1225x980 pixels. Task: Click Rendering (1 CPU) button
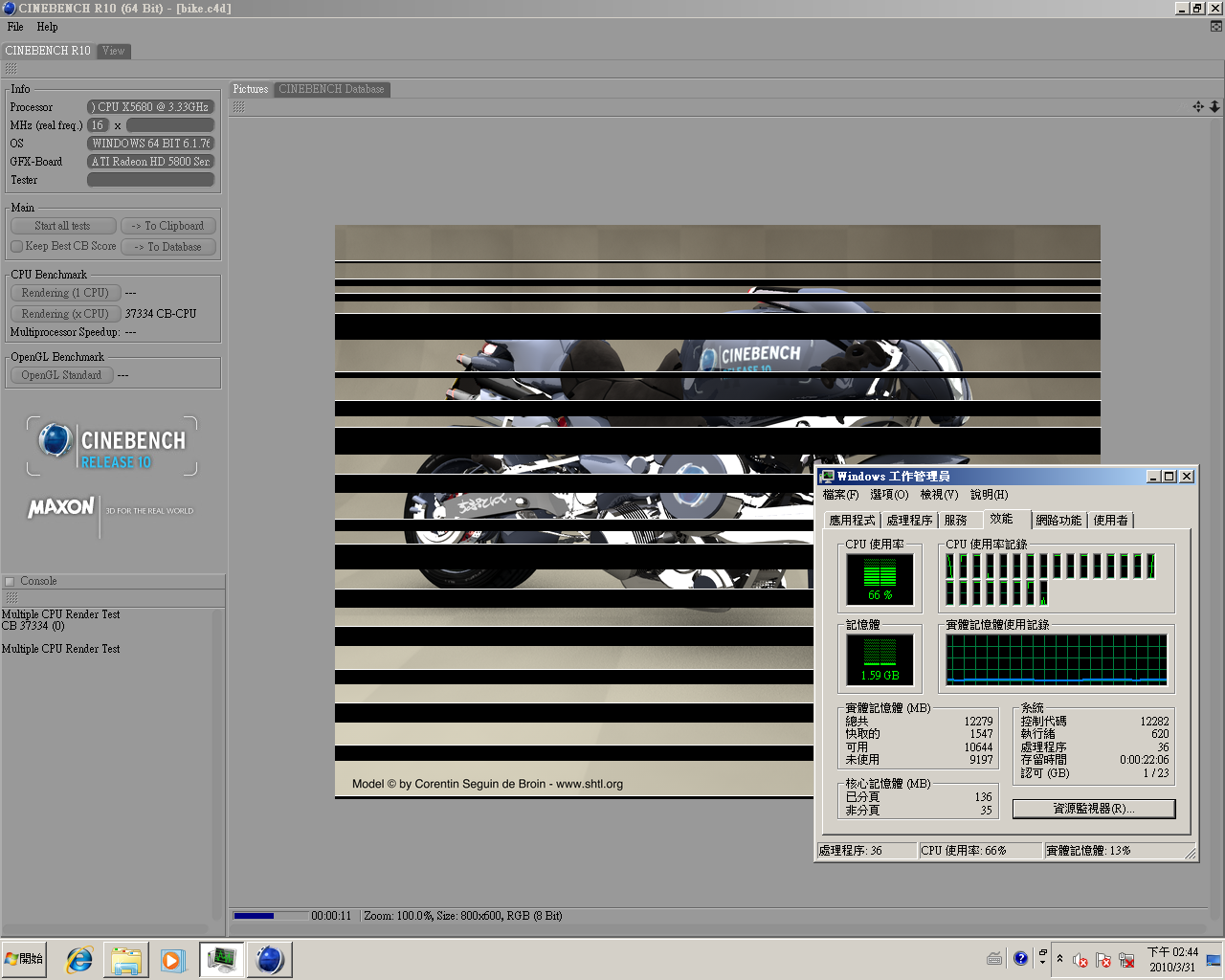[65, 293]
